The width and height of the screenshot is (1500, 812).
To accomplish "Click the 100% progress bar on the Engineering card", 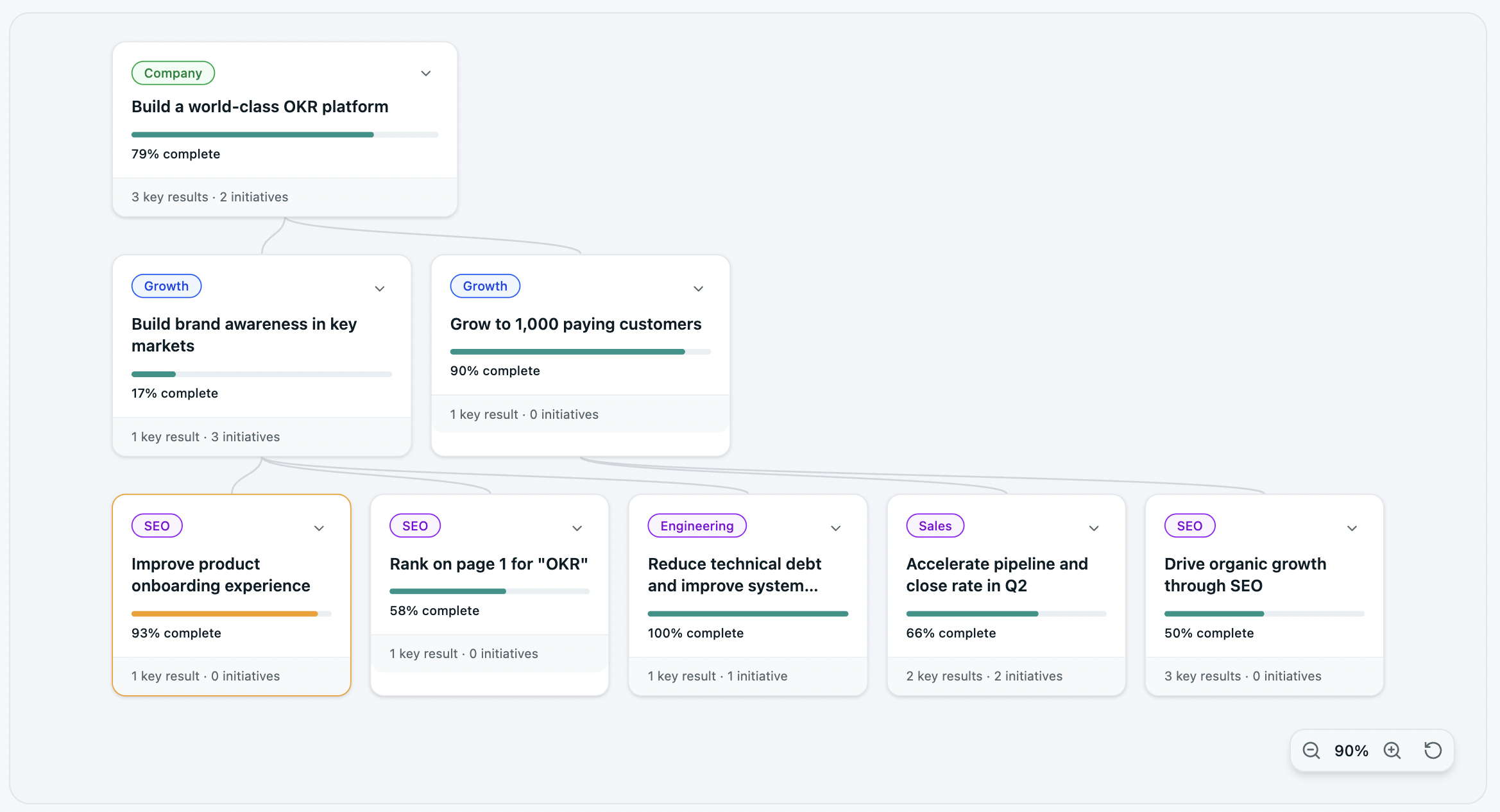I will [x=748, y=614].
